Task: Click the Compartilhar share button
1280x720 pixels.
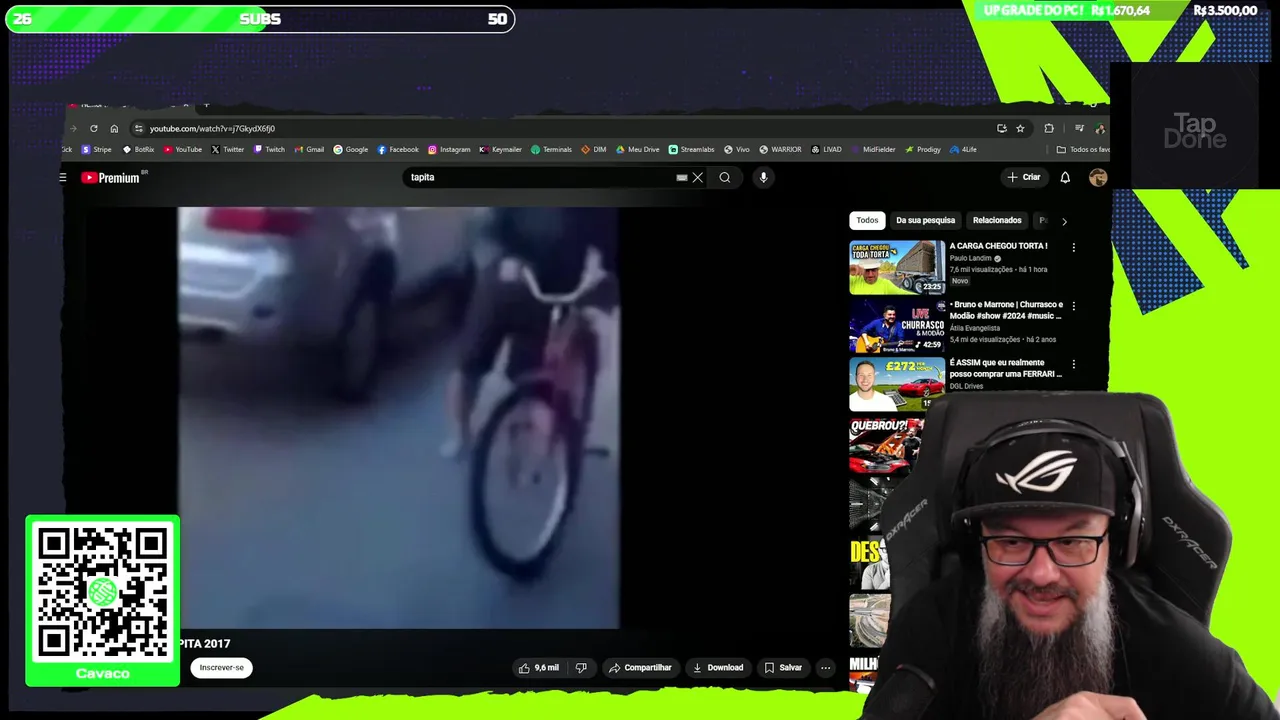Action: (x=640, y=667)
